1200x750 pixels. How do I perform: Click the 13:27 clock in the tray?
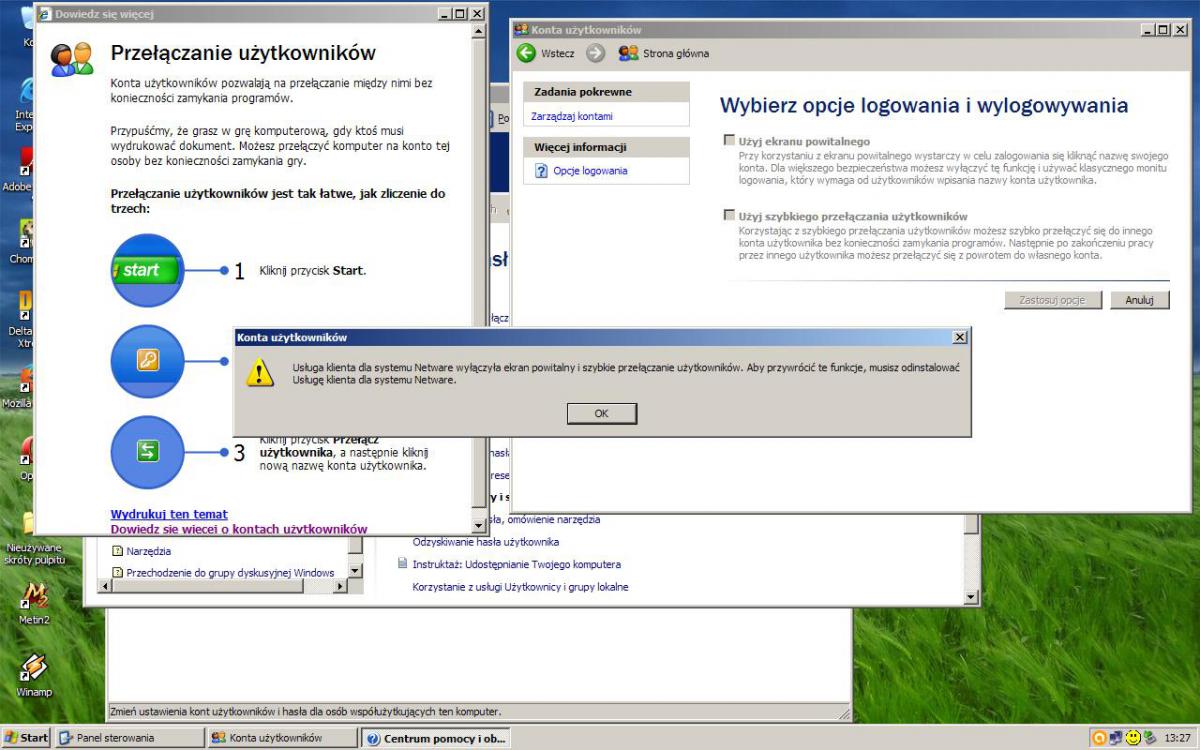pyautogui.click(x=1177, y=738)
